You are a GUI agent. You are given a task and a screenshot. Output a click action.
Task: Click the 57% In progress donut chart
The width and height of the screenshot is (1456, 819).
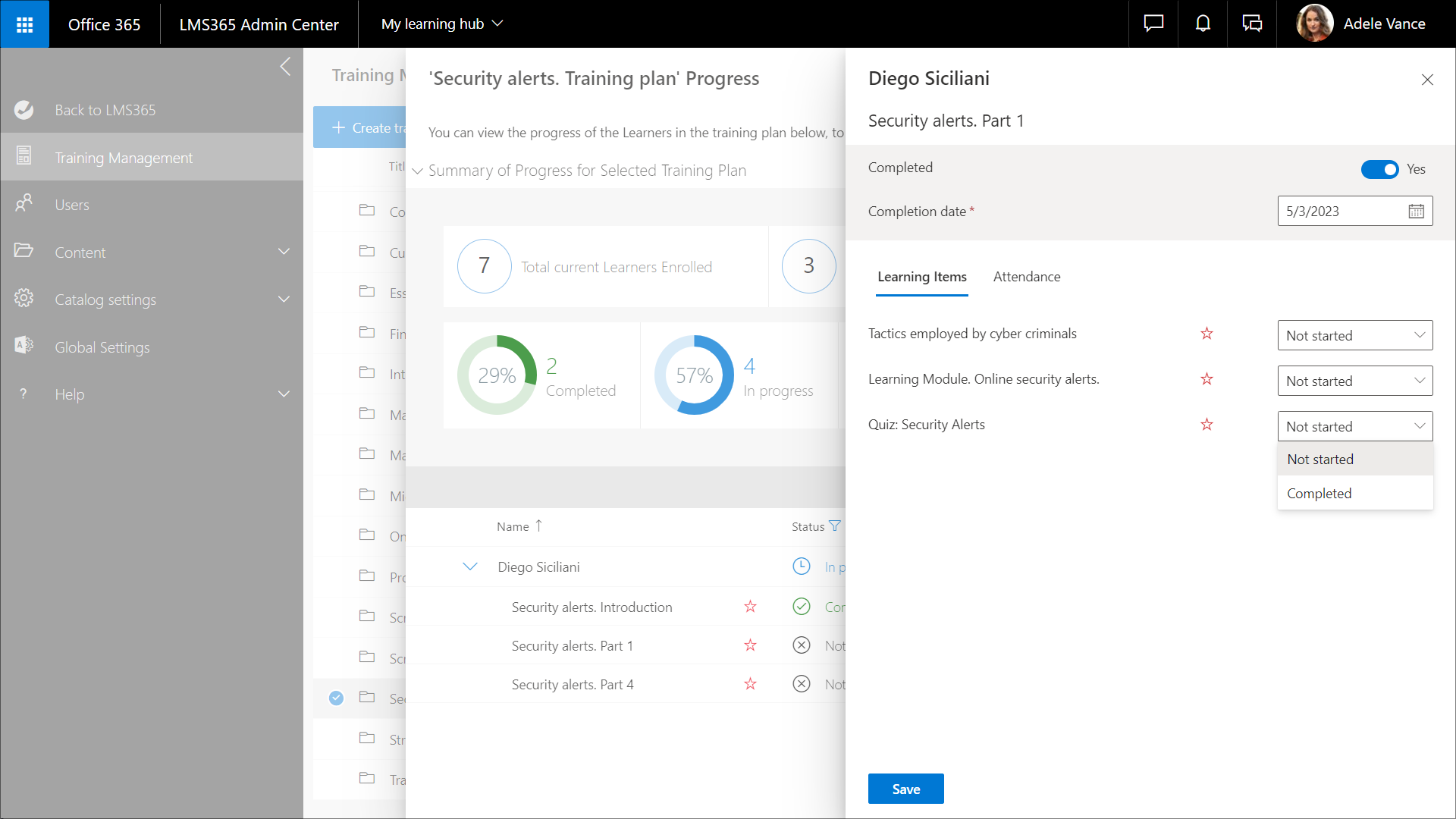(694, 375)
